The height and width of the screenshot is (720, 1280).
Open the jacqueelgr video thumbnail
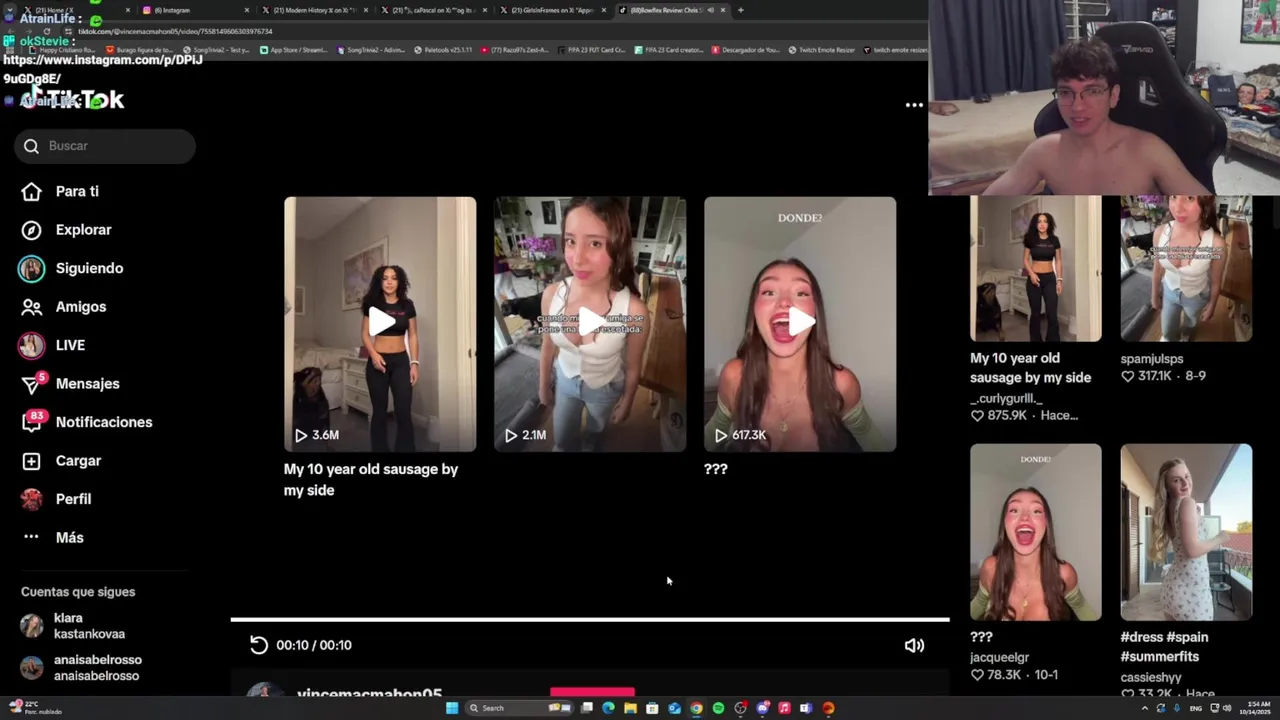tap(1036, 532)
